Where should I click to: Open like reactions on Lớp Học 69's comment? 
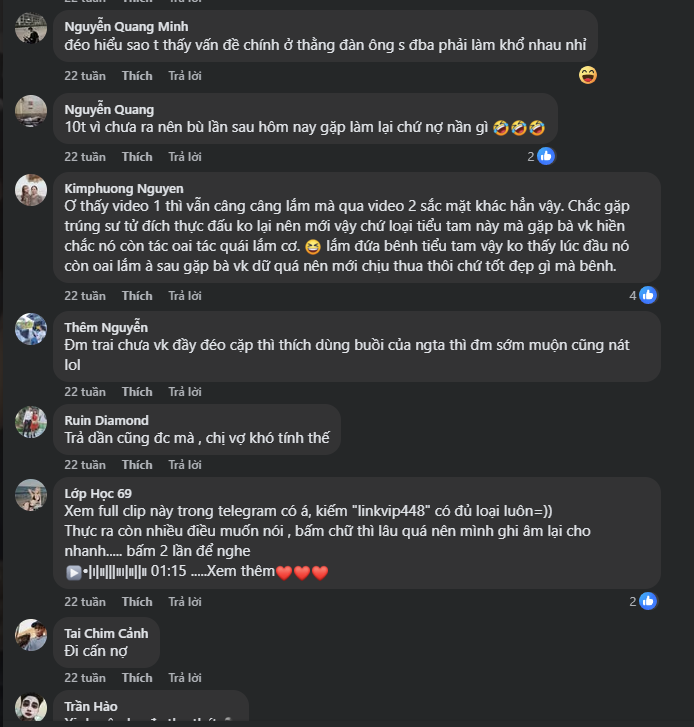point(647,601)
